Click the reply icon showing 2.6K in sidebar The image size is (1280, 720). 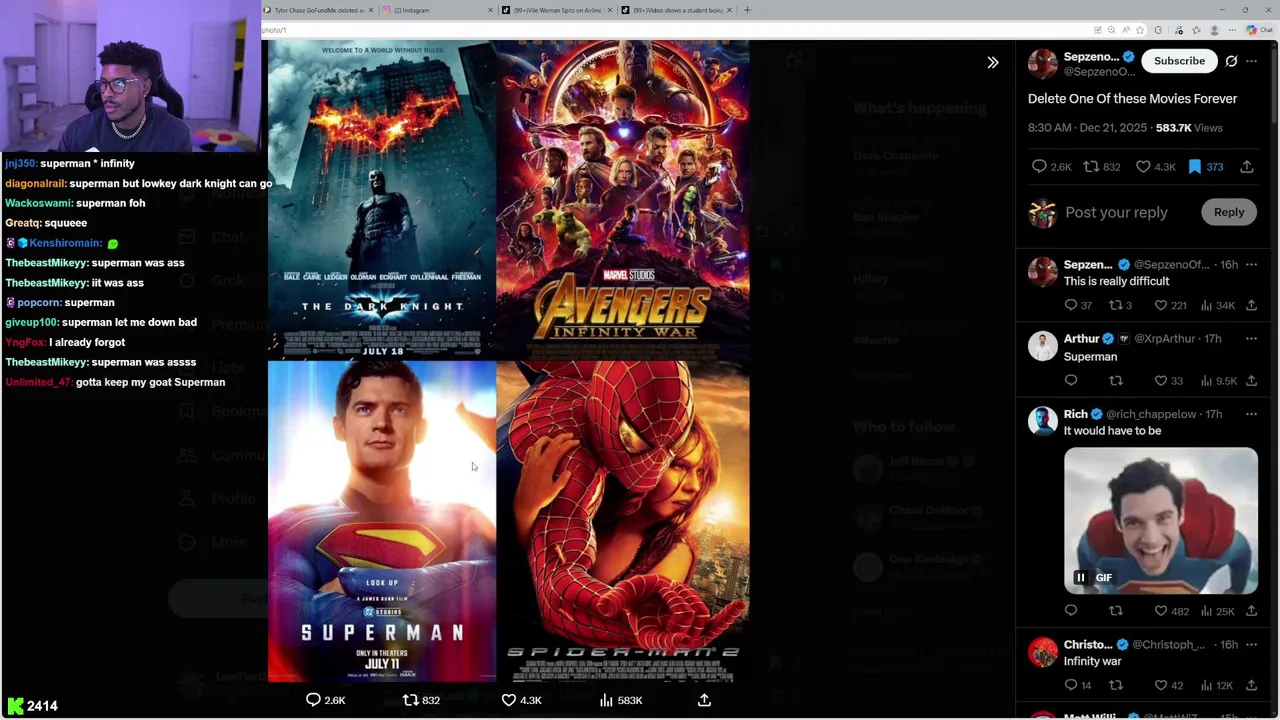1052,167
